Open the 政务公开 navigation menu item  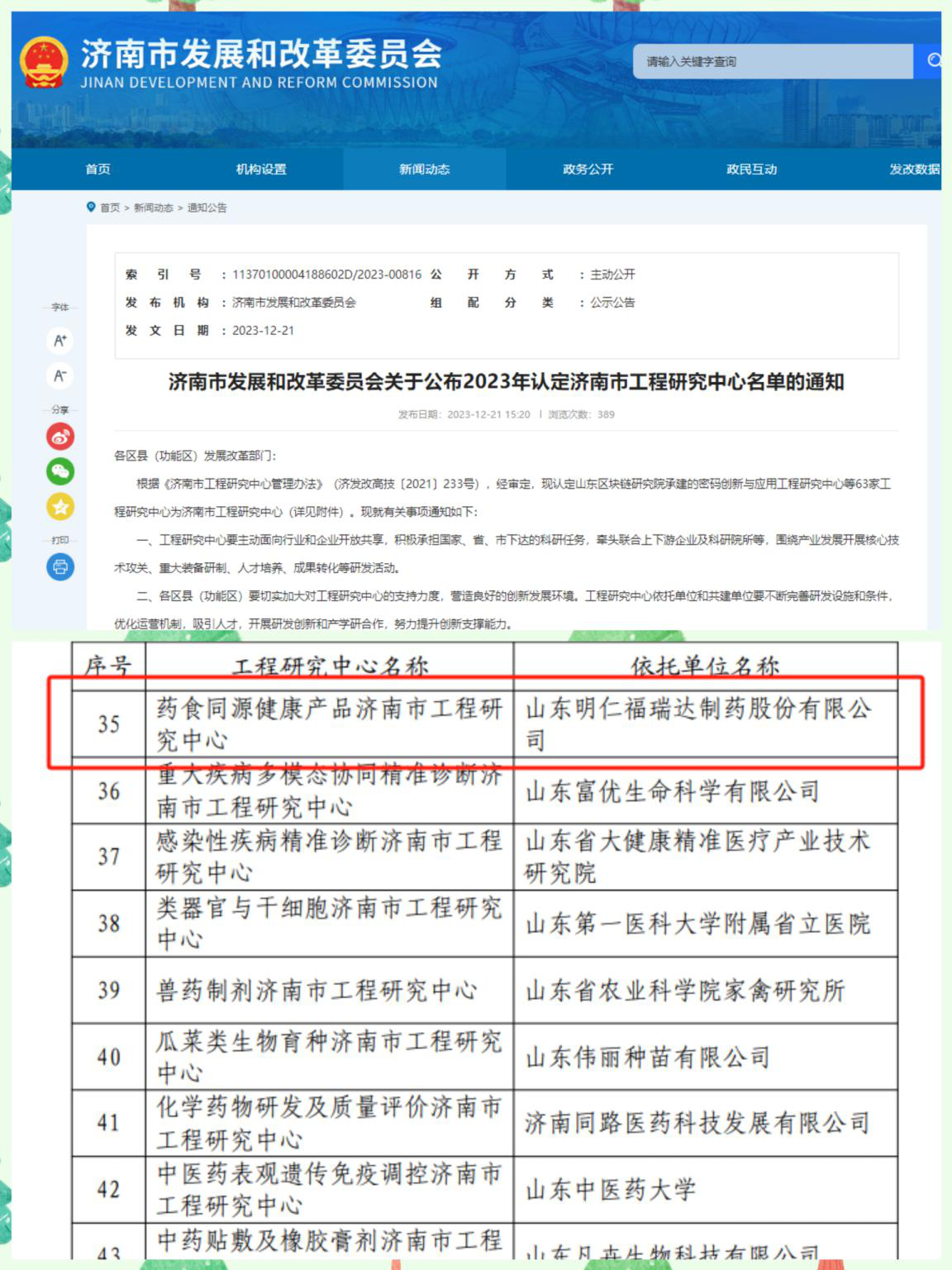coord(588,169)
